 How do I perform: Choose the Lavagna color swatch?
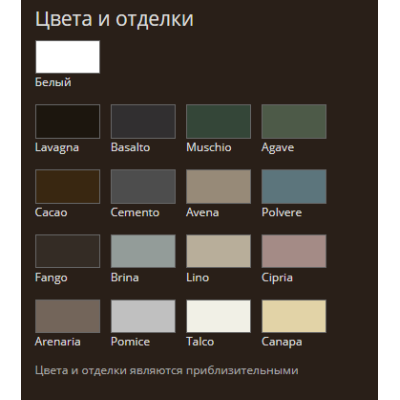coord(68,121)
